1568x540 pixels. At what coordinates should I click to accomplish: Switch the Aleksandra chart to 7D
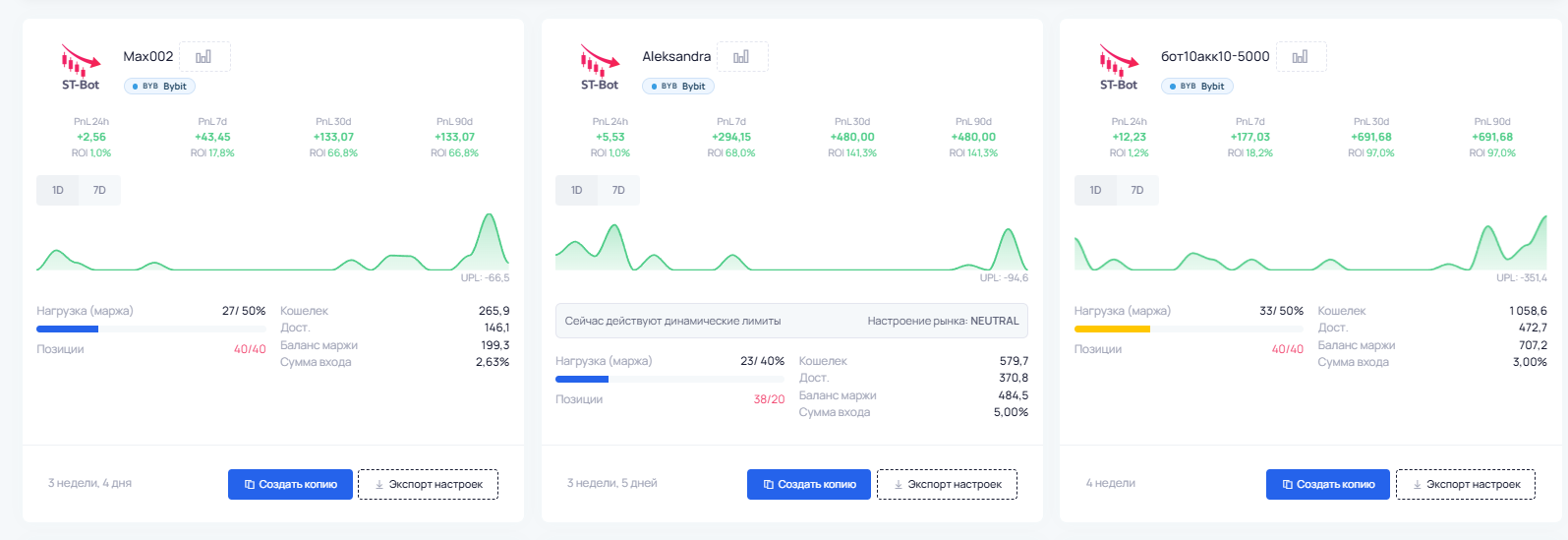(x=618, y=191)
